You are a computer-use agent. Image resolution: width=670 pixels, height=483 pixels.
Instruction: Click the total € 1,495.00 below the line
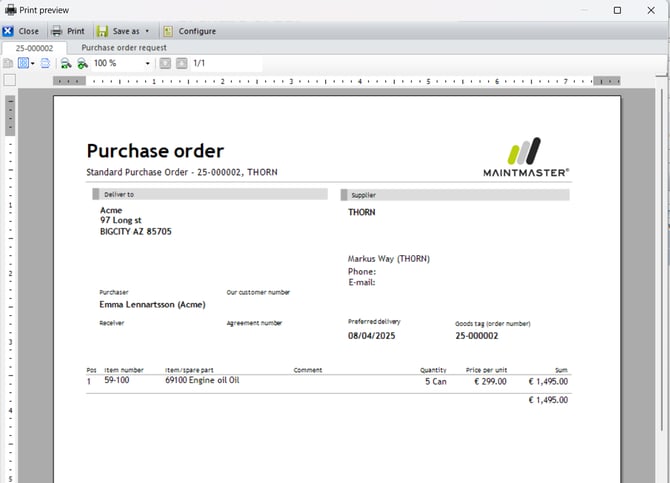click(x=548, y=400)
